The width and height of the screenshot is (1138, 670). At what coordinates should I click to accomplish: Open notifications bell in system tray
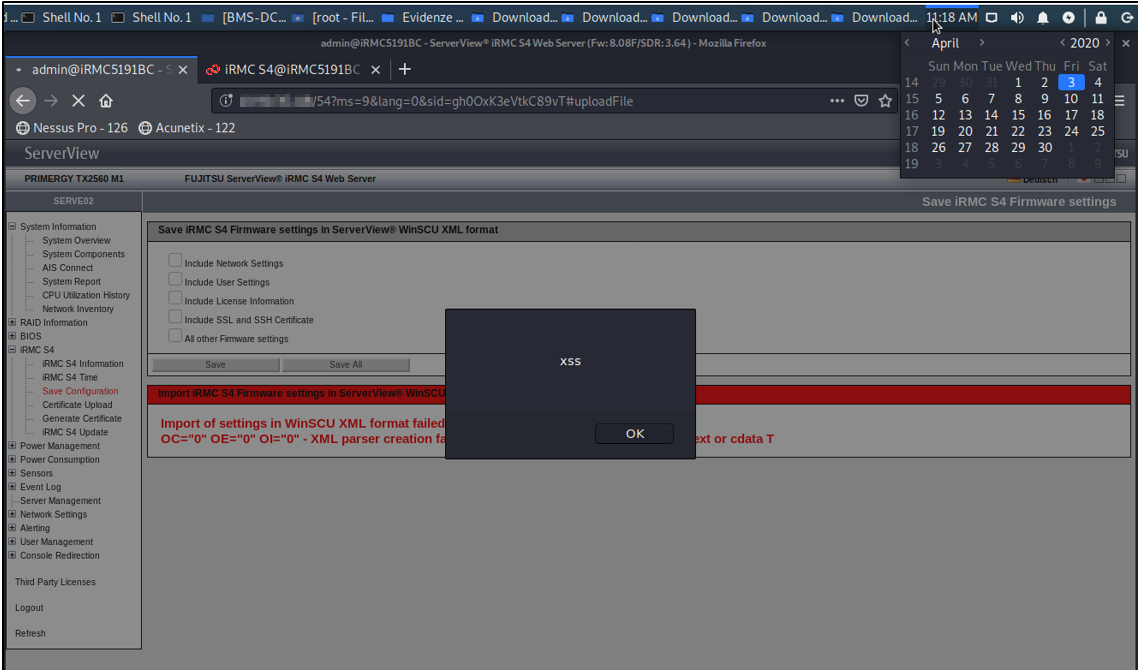click(x=1043, y=17)
